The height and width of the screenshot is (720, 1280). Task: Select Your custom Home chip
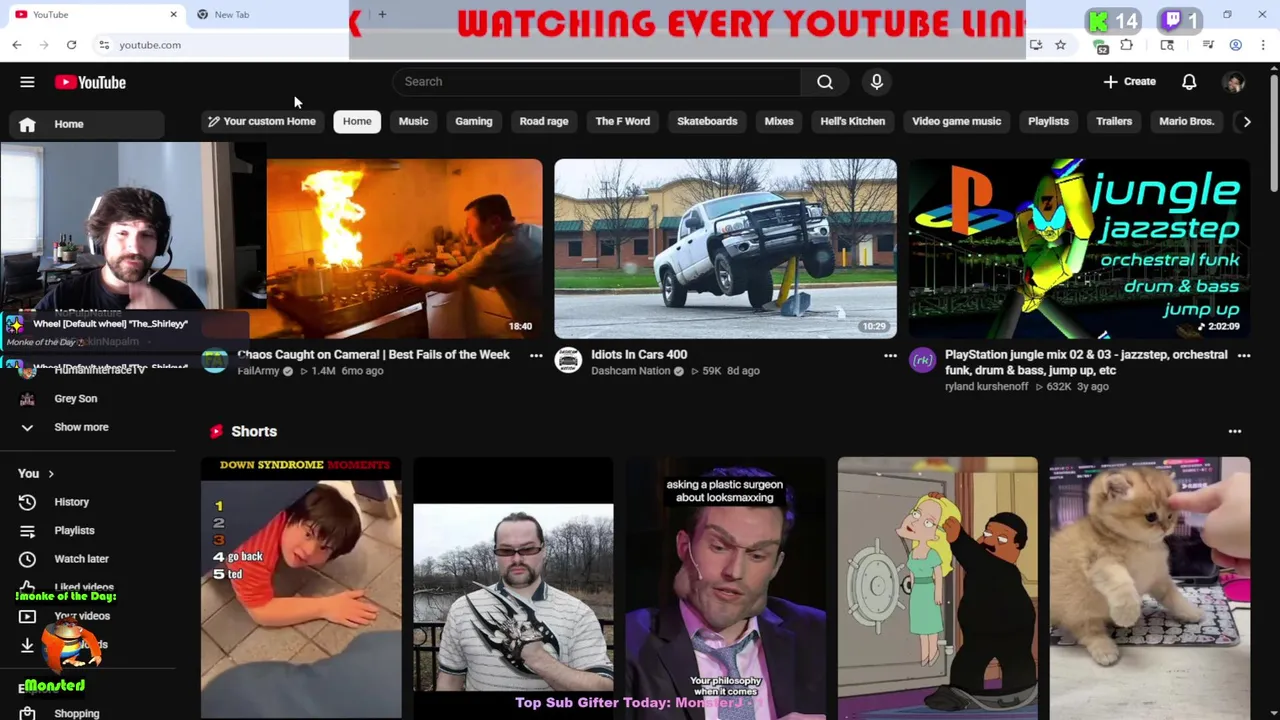(x=261, y=121)
